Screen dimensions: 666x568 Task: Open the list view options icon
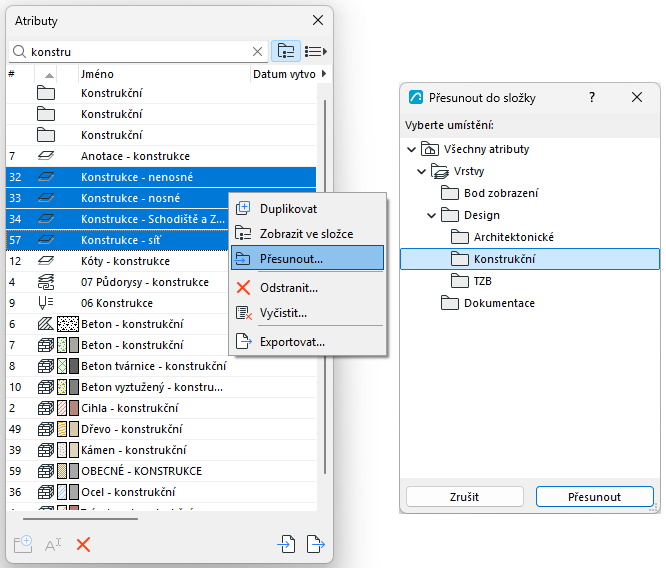coord(316,51)
